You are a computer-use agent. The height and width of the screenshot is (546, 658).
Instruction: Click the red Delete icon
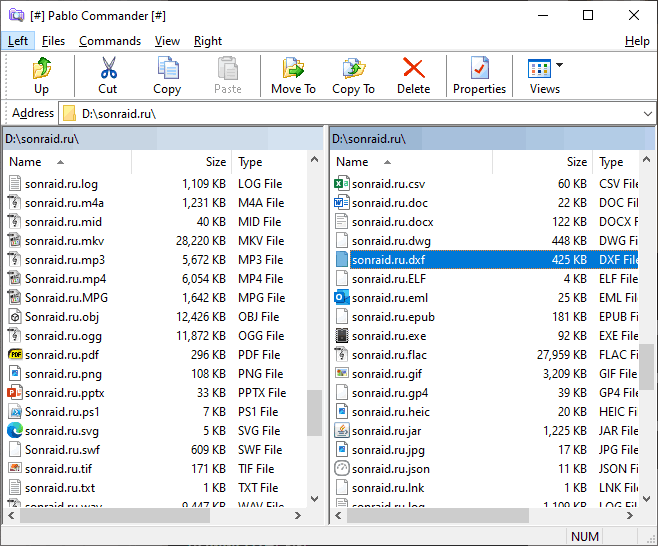[414, 68]
